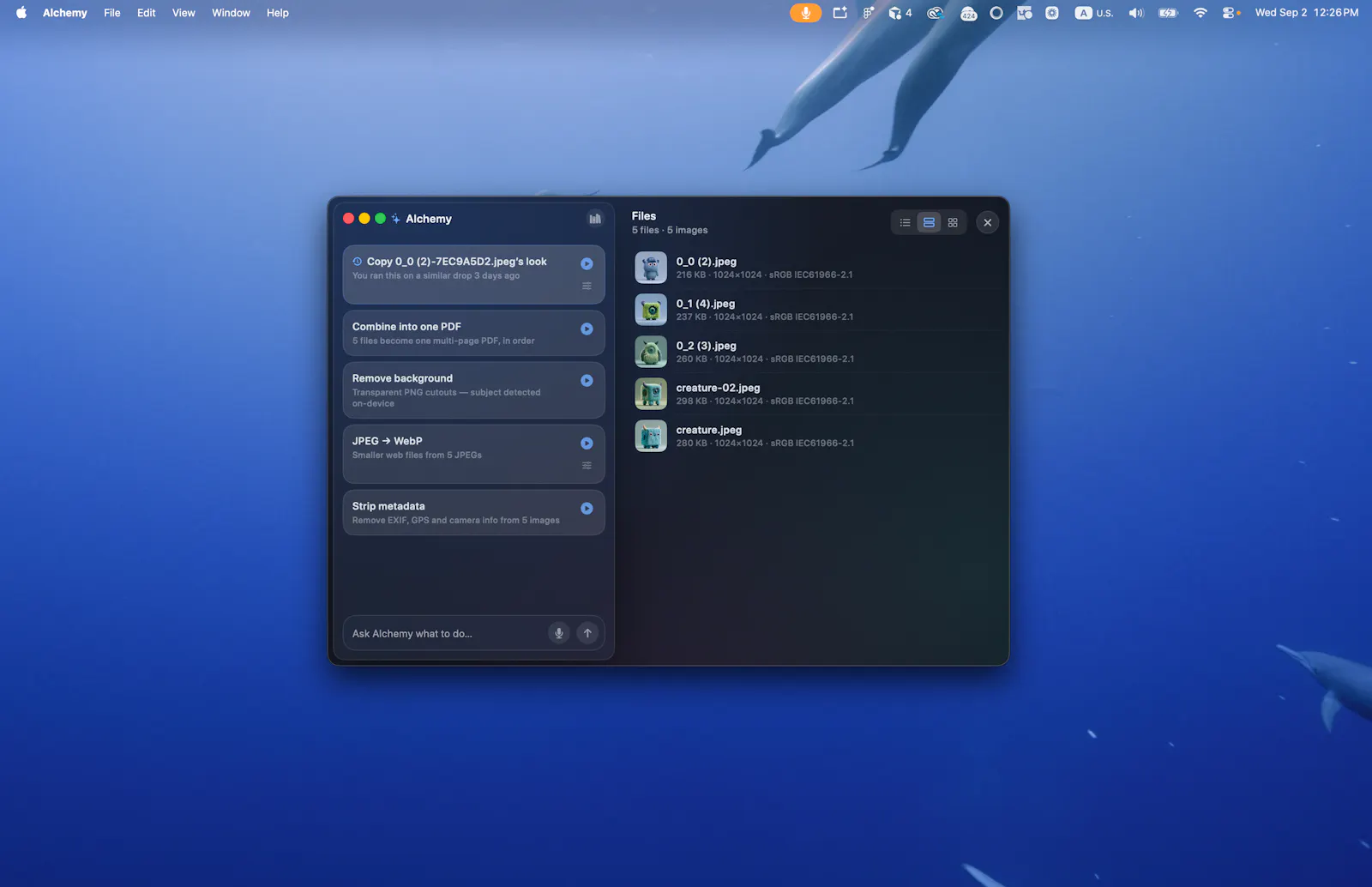Click the 0_1 (4).jpeg thumbnail

pyautogui.click(x=651, y=310)
